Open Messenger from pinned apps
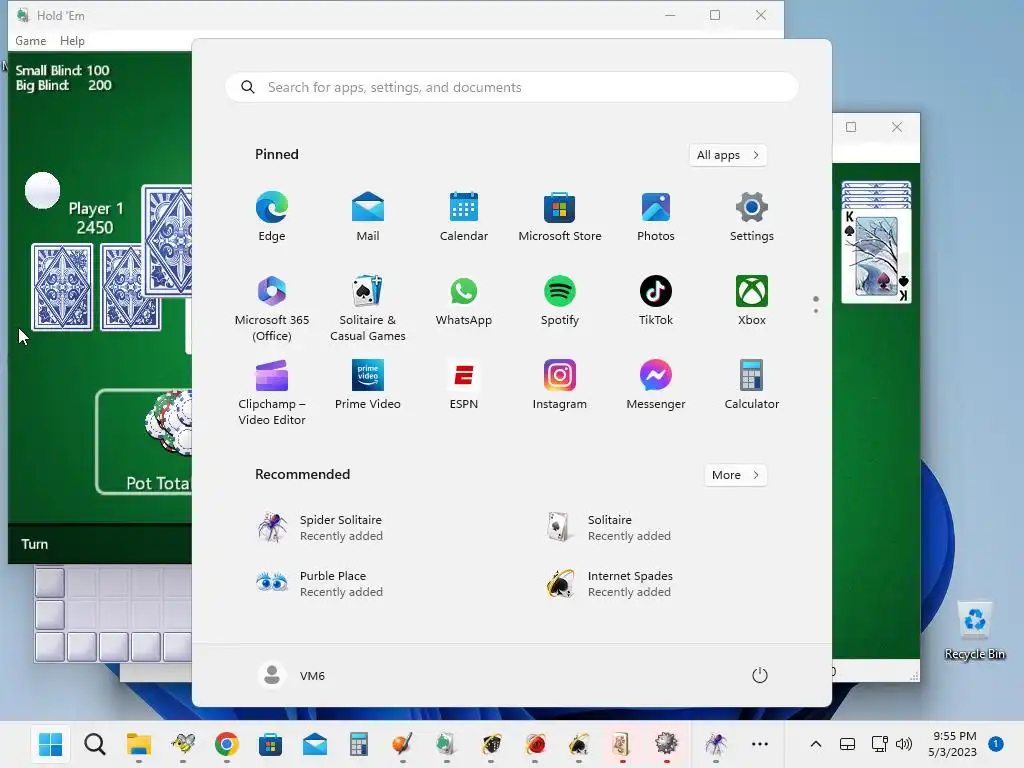This screenshot has height=768, width=1024. coord(656,385)
